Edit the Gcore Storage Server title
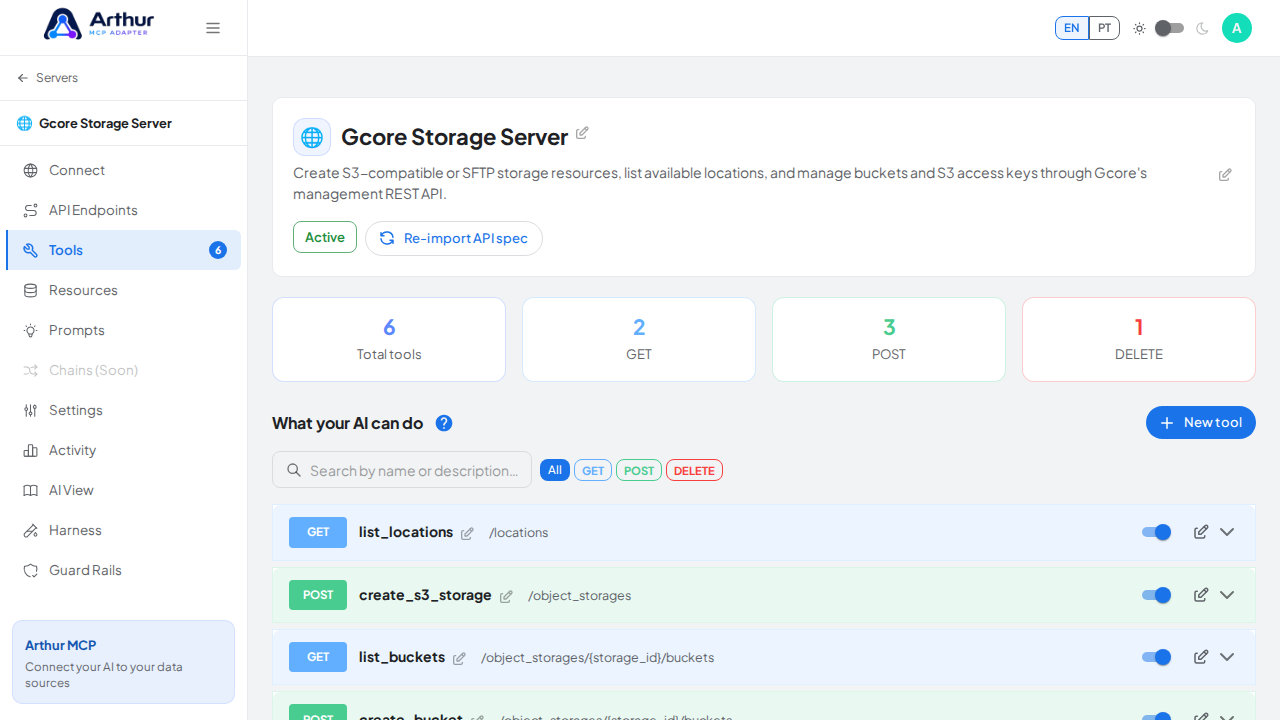This screenshot has height=720, width=1280. pyautogui.click(x=582, y=133)
